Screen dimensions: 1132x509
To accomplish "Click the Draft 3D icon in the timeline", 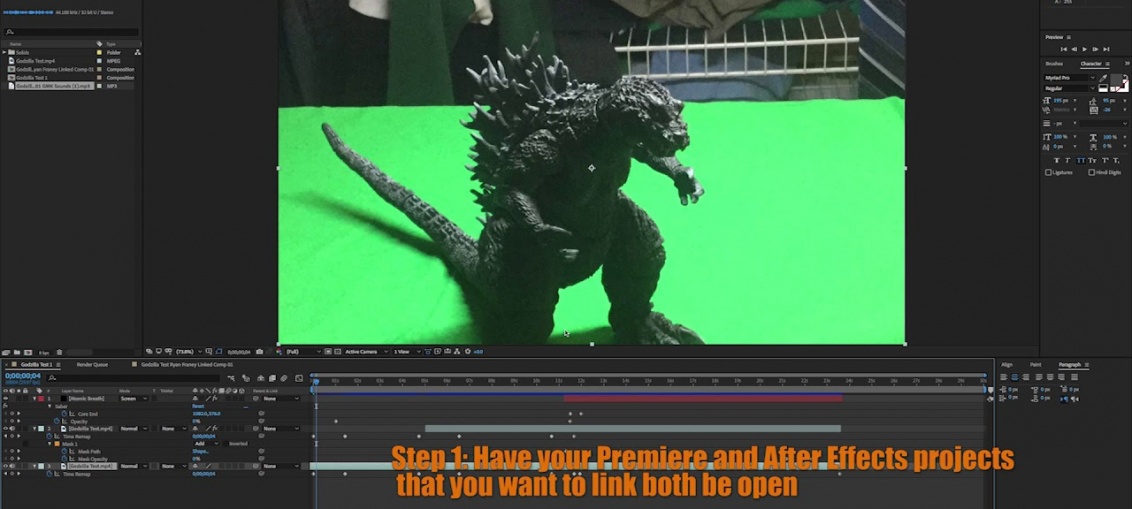I will 245,378.
